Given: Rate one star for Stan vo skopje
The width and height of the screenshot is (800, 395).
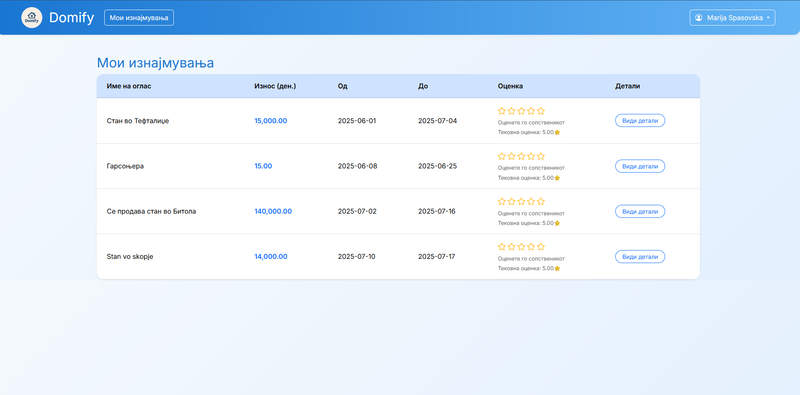Looking at the screenshot, I should pos(502,246).
